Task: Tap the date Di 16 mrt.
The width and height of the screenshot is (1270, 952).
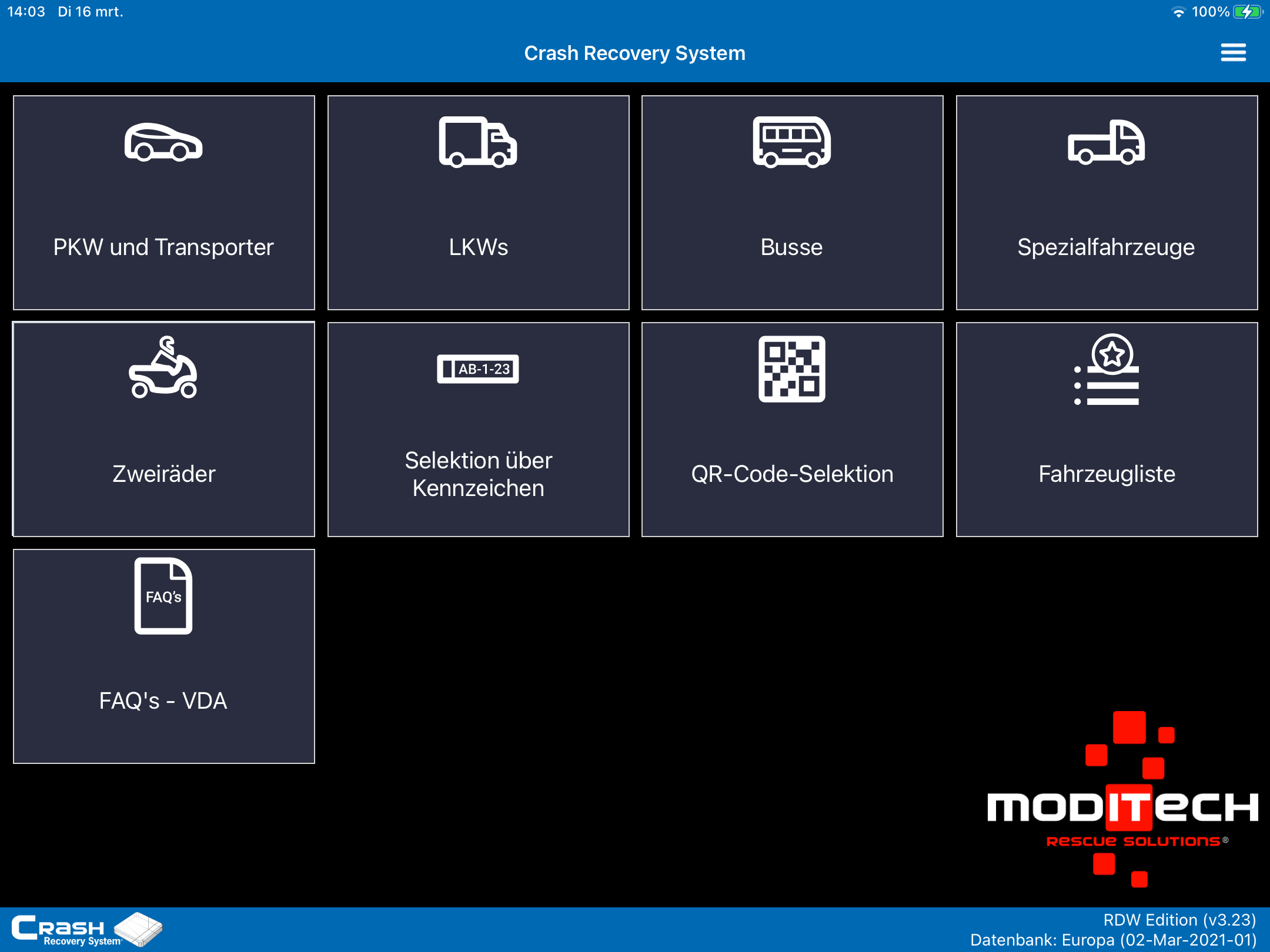Action: [91, 12]
